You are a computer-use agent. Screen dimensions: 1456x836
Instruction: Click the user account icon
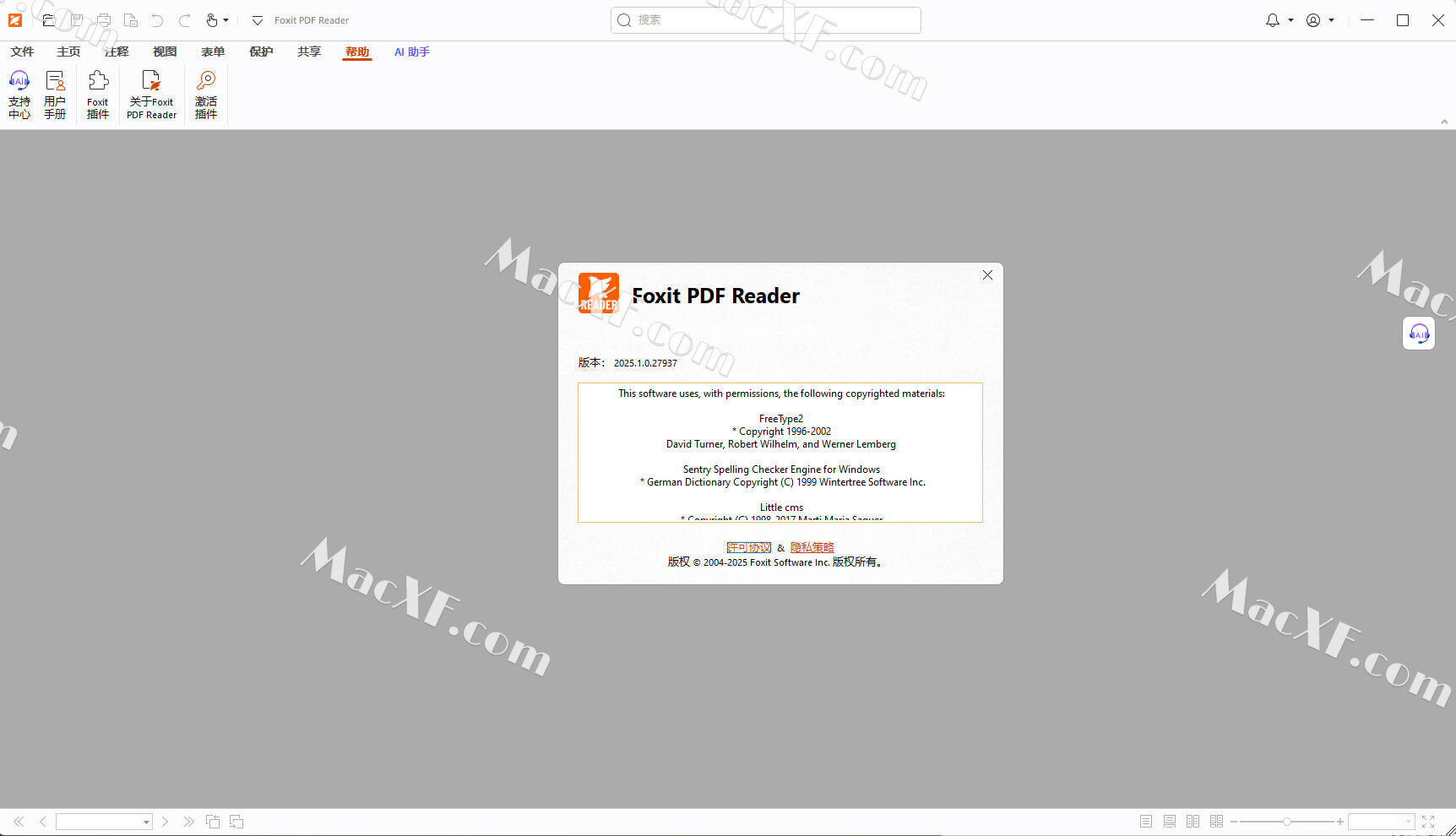point(1313,20)
